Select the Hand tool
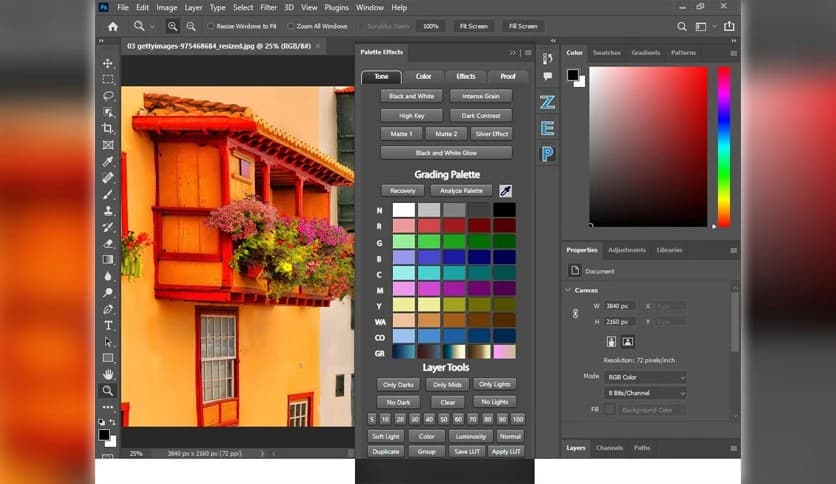The height and width of the screenshot is (484, 836). [x=108, y=374]
